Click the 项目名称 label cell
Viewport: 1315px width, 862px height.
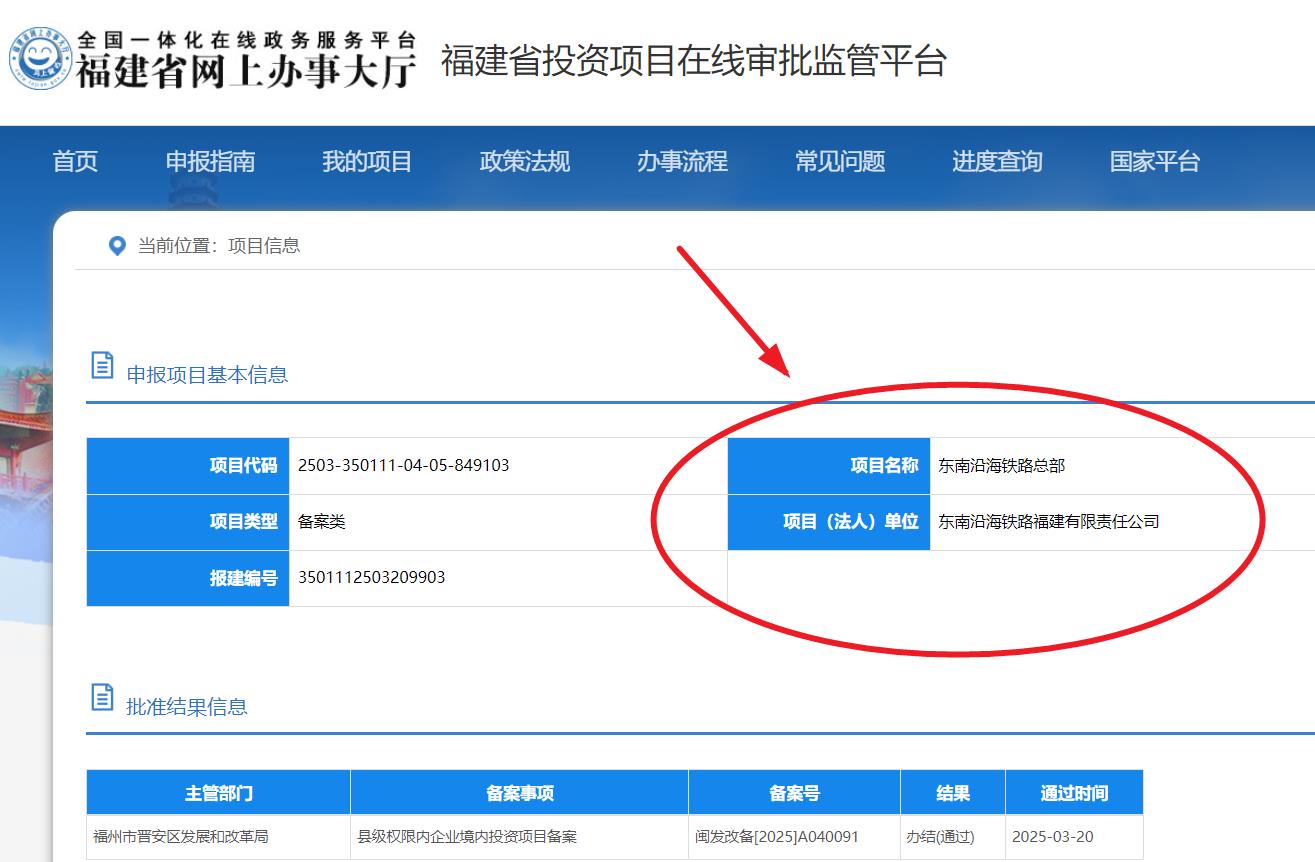[x=829, y=465]
